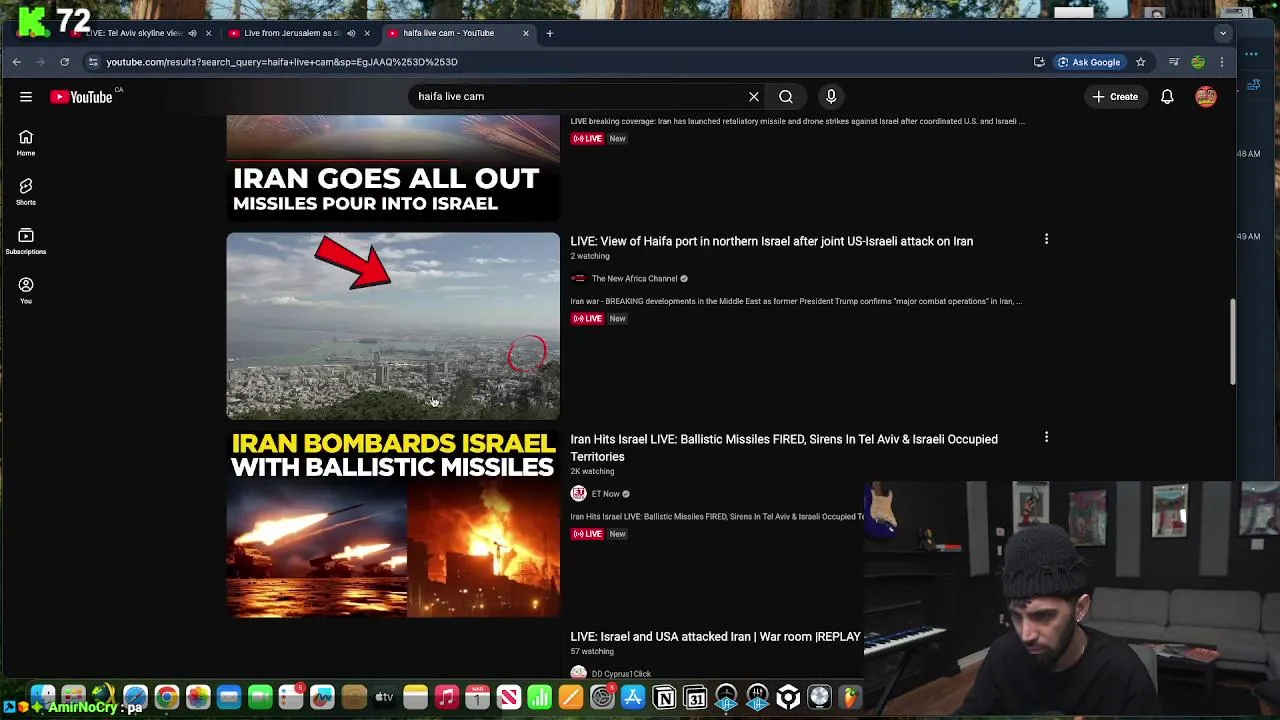The image size is (1280, 720).
Task: Close the haifa live cam tab
Action: point(526,33)
